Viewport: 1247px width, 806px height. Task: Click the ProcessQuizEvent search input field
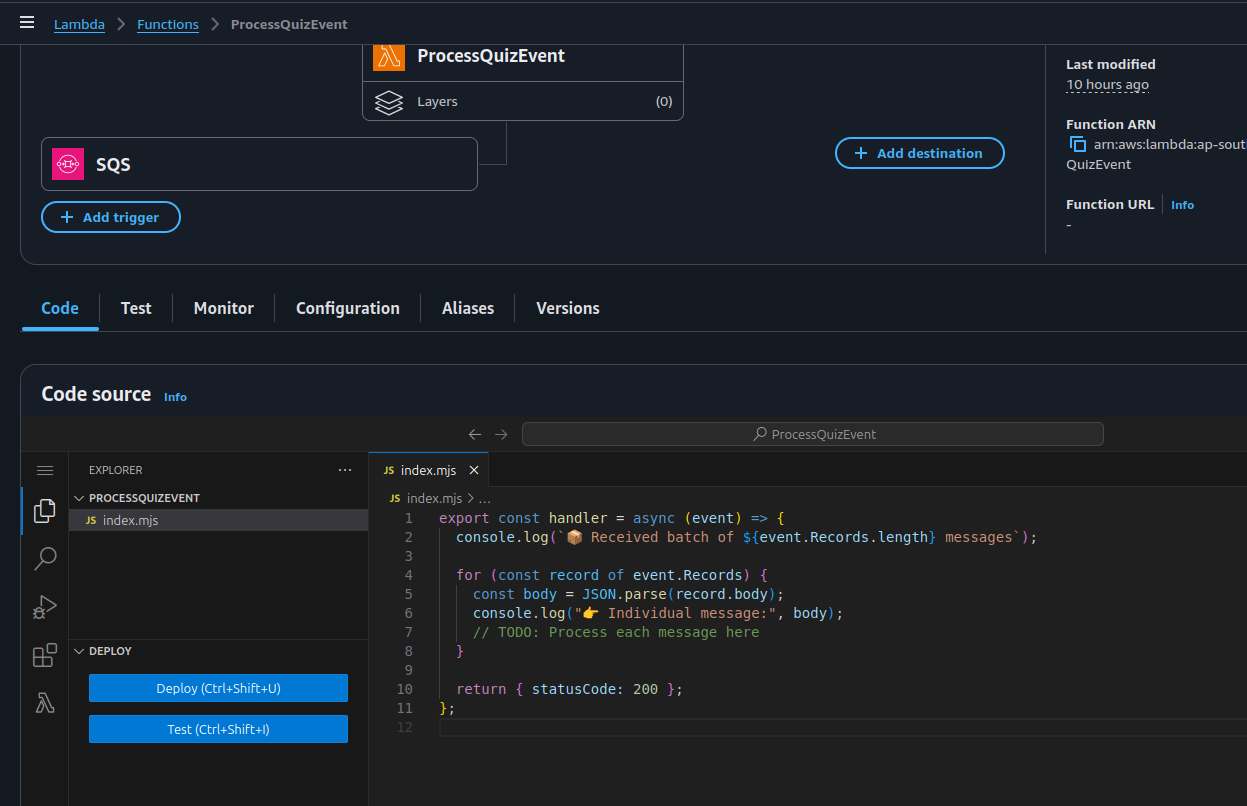point(812,434)
